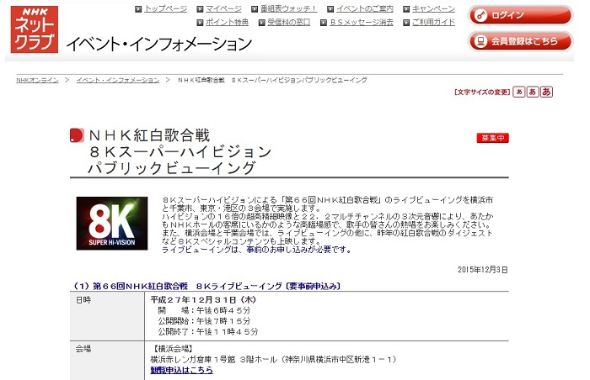The height and width of the screenshot is (380, 590).
Task: Click the 文字サイズの変更 label
Action: pos(482,92)
